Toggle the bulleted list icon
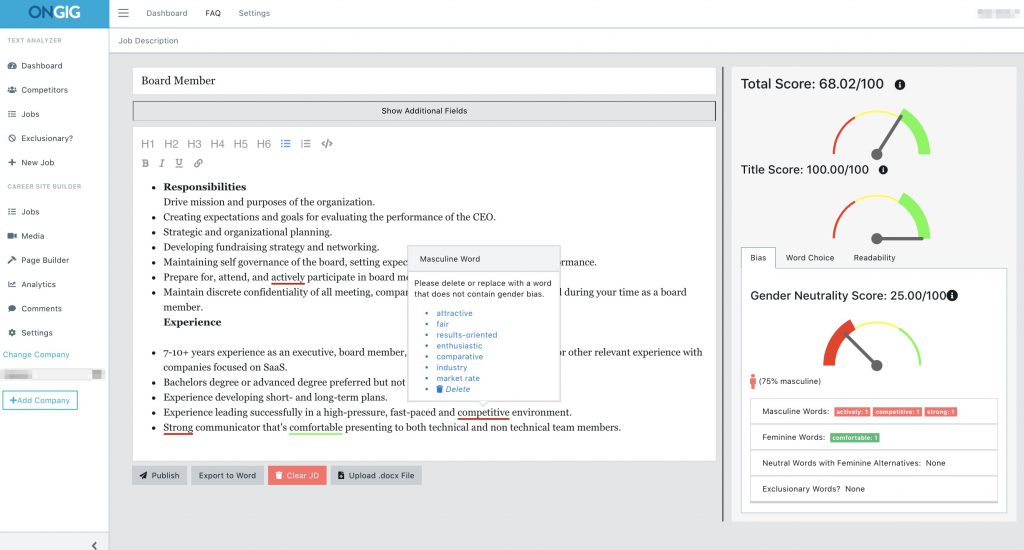 point(285,144)
